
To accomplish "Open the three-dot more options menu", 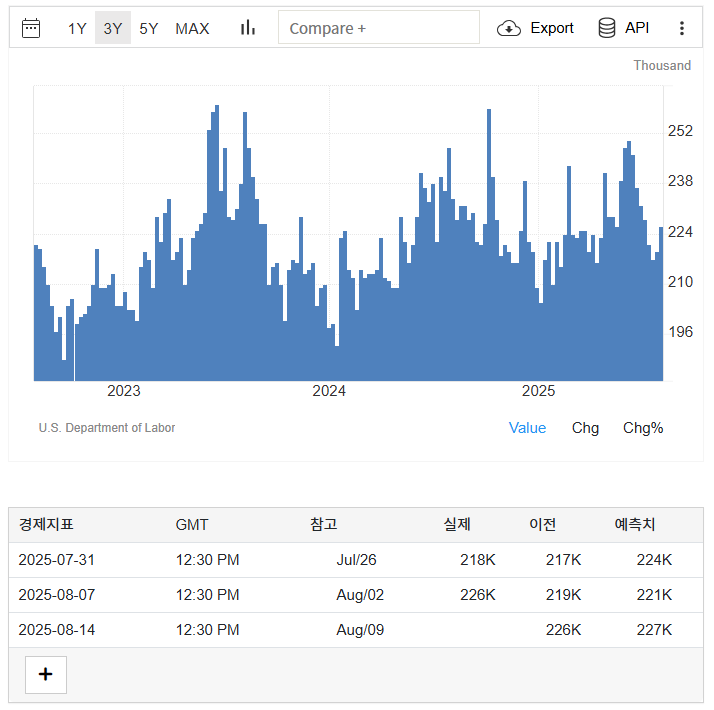I will point(682,28).
